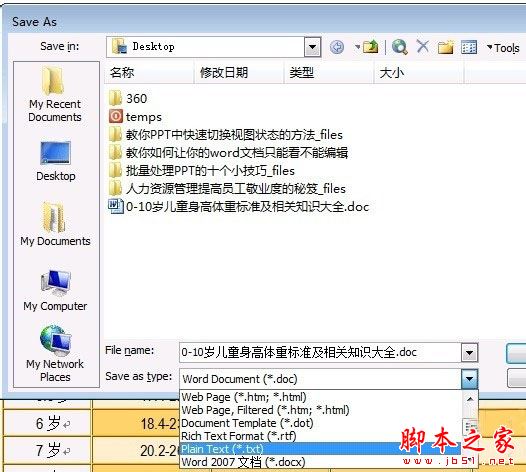Select the temps item
The height and width of the screenshot is (472, 526).
135,117
